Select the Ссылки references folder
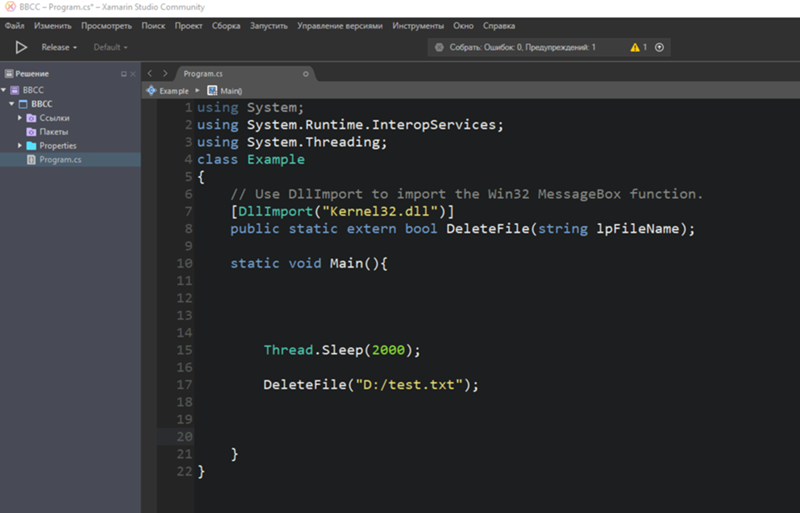The height and width of the screenshot is (513, 800). pyautogui.click(x=55, y=118)
